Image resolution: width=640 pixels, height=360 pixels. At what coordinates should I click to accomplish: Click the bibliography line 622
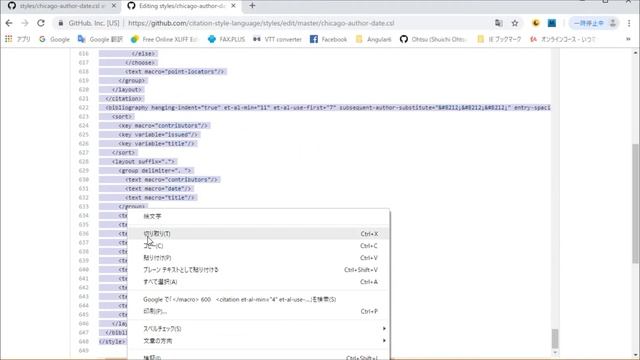pos(324,108)
